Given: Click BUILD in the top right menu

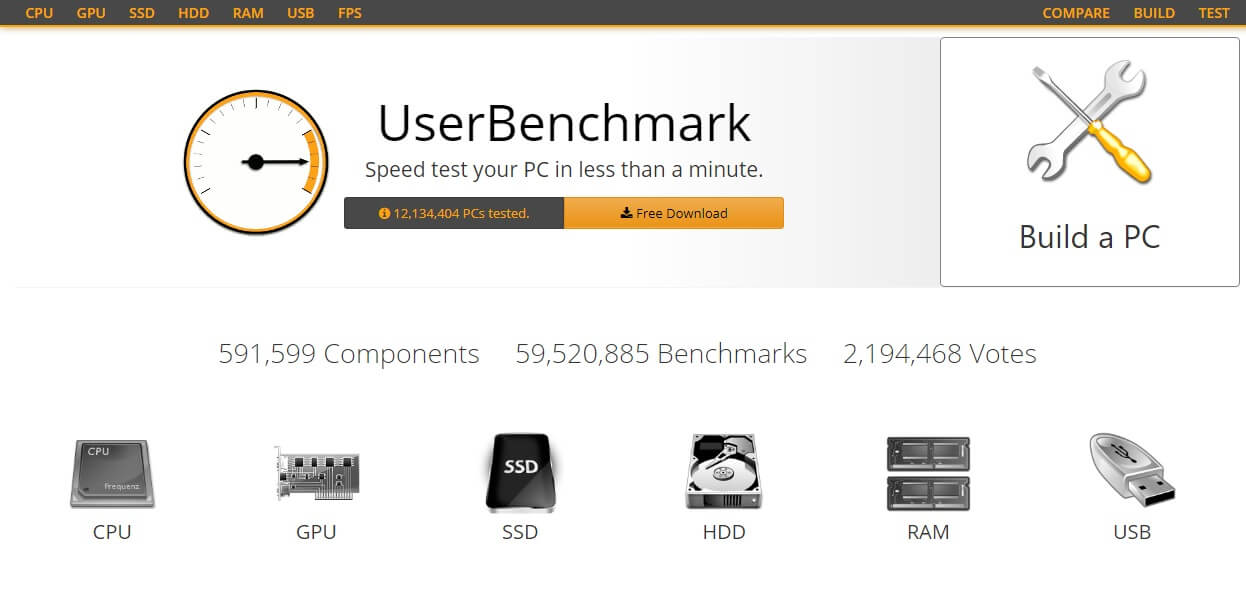Looking at the screenshot, I should (1154, 13).
